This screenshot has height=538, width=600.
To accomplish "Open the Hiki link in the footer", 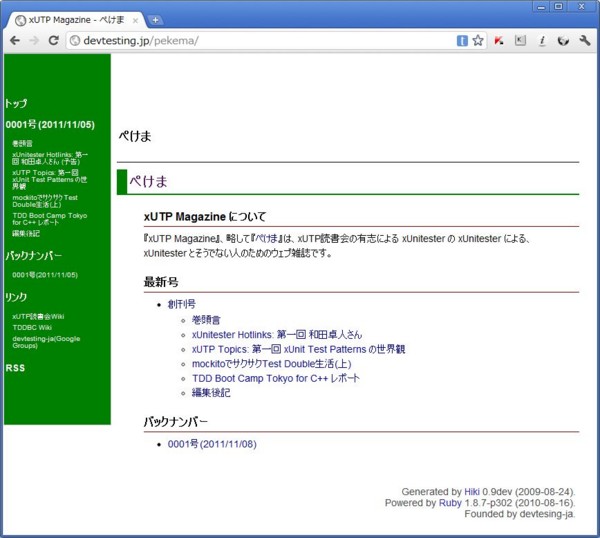I will coord(472,492).
